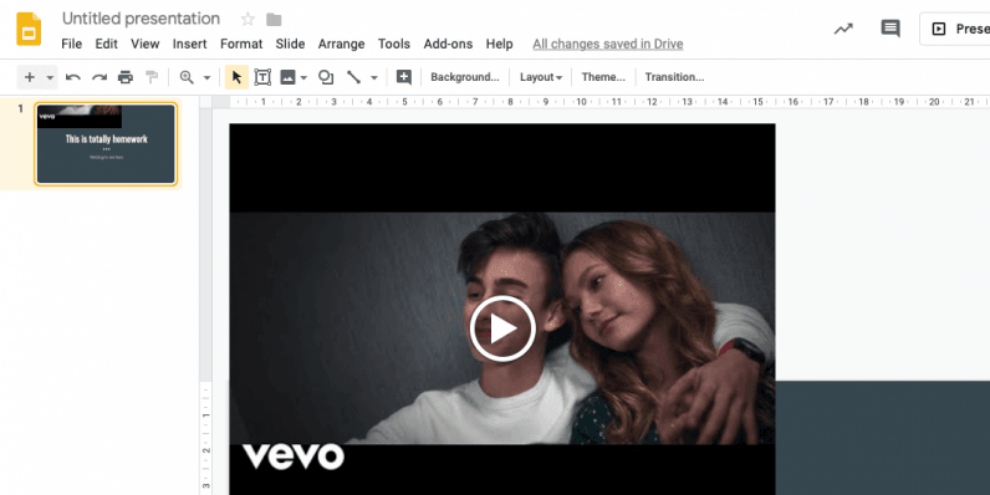Open the File menu

click(71, 44)
